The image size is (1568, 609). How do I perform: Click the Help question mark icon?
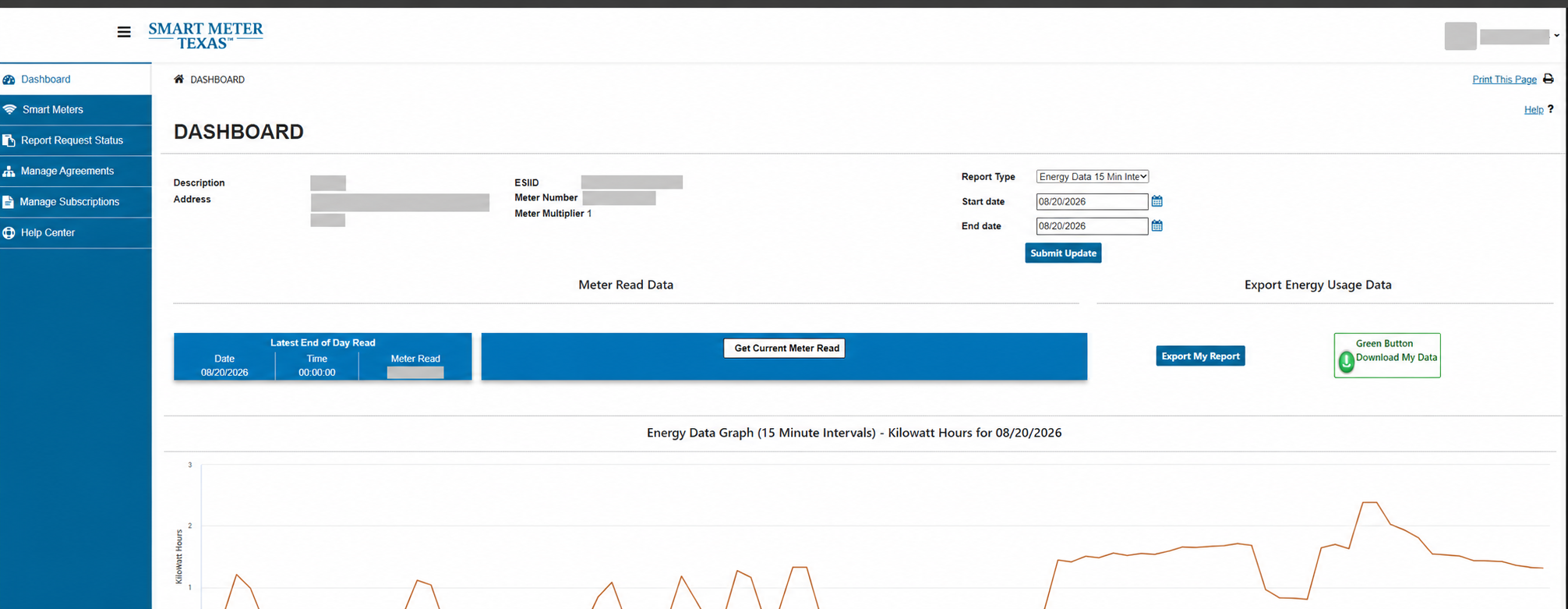[1550, 109]
